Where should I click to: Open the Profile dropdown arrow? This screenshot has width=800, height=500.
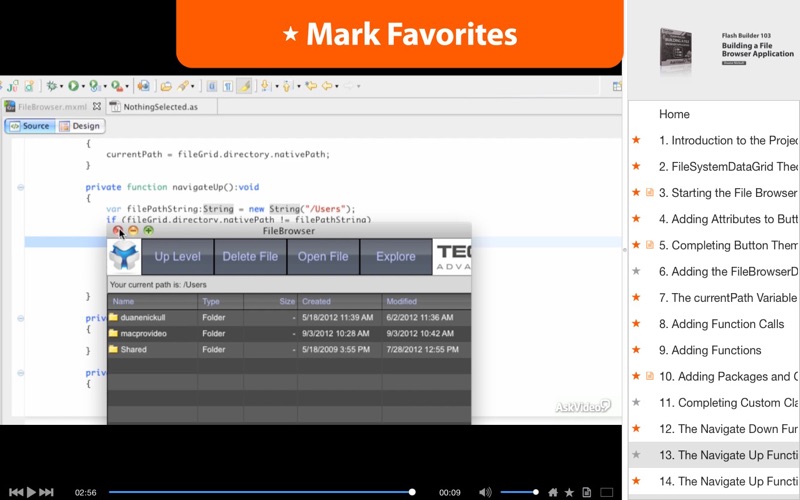click(105, 86)
